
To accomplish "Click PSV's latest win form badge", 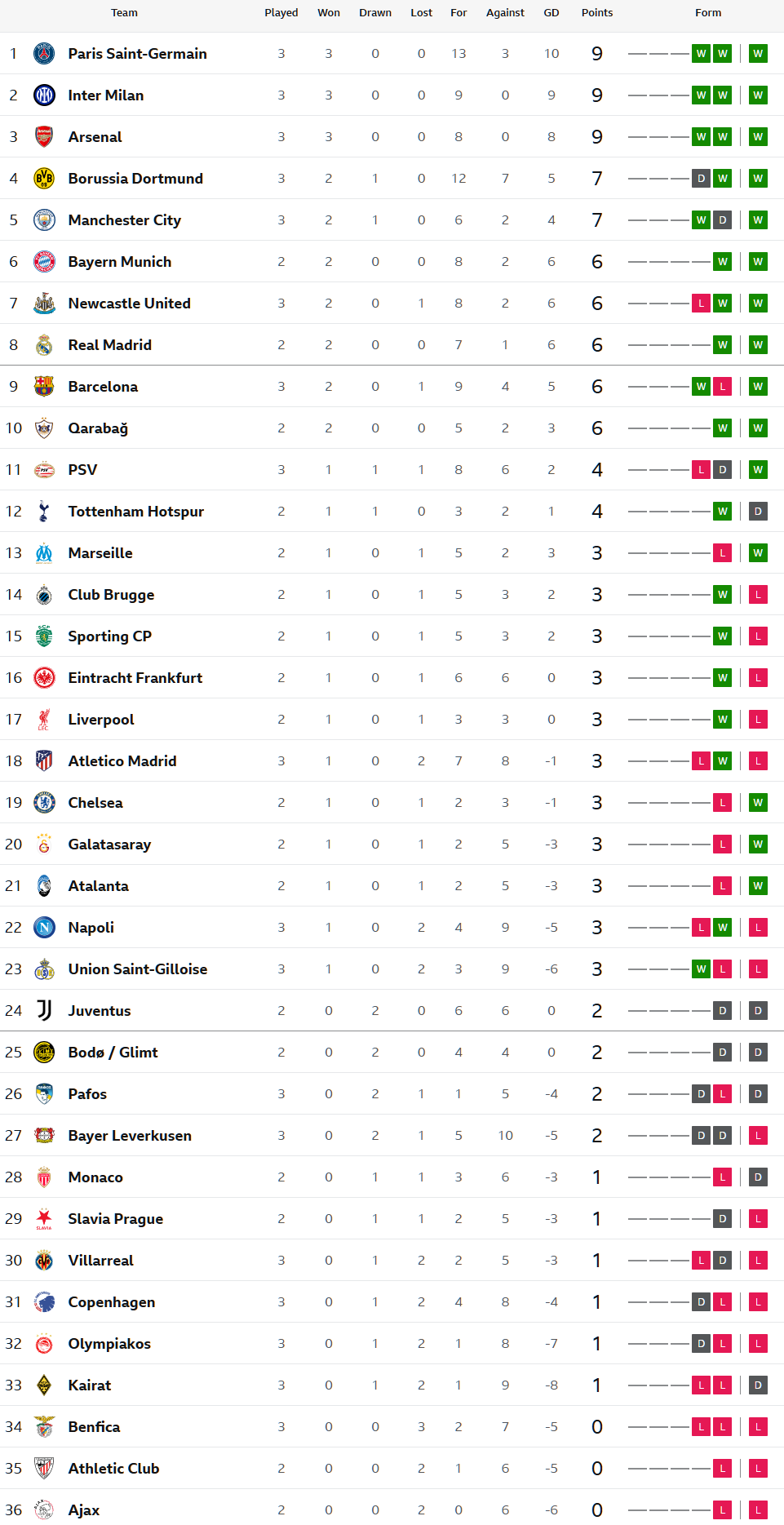I will 758,470.
